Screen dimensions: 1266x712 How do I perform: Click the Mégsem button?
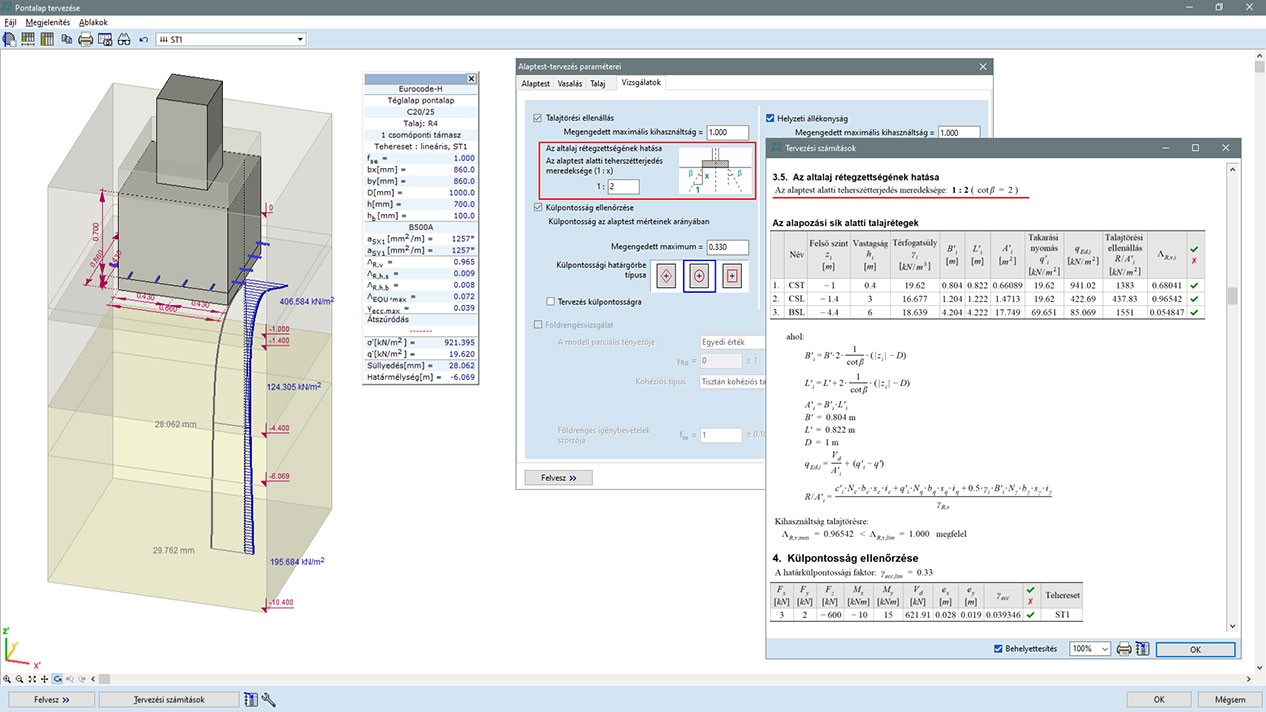[1229, 700]
